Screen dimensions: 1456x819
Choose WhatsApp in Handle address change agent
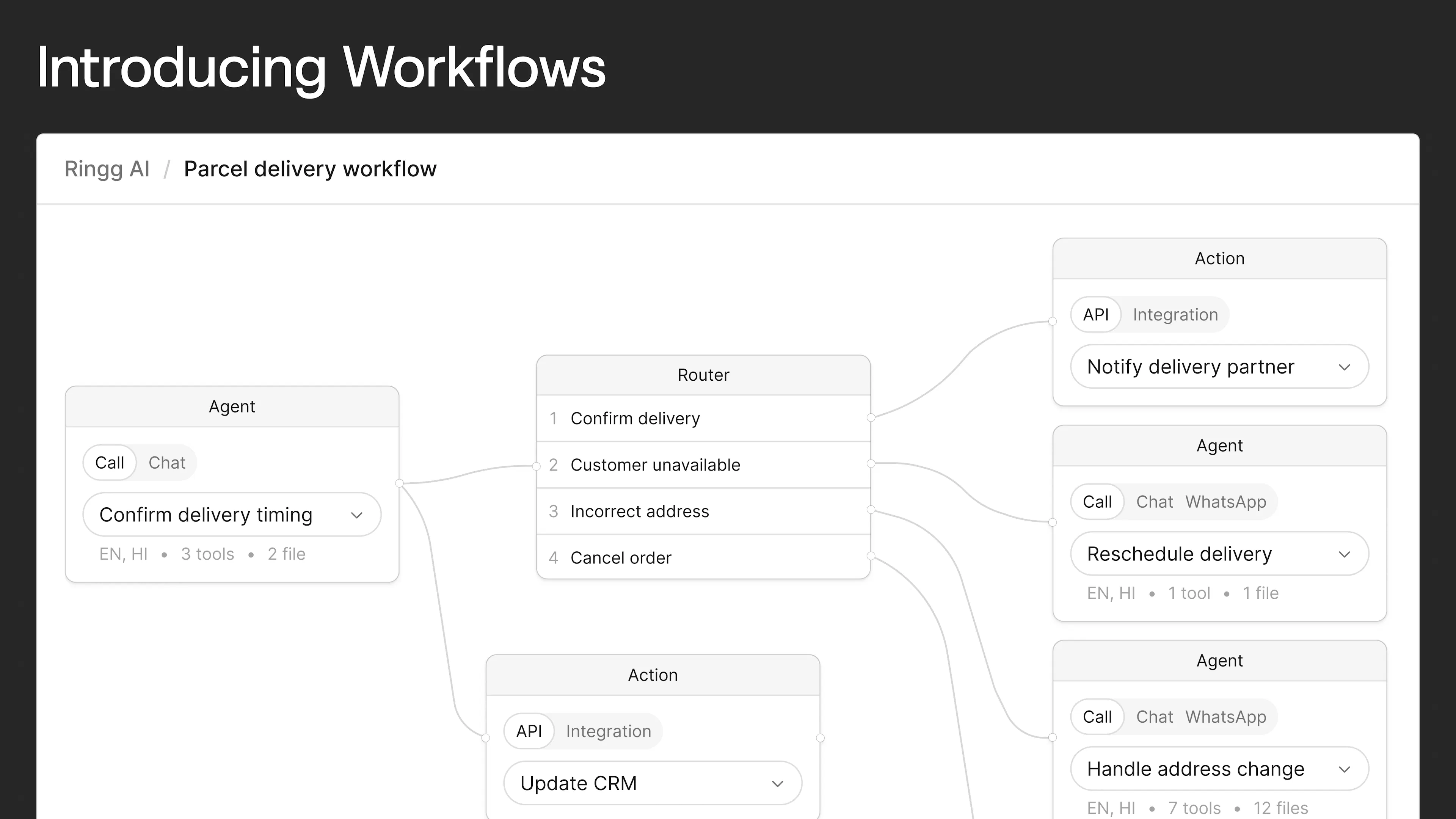click(1225, 717)
